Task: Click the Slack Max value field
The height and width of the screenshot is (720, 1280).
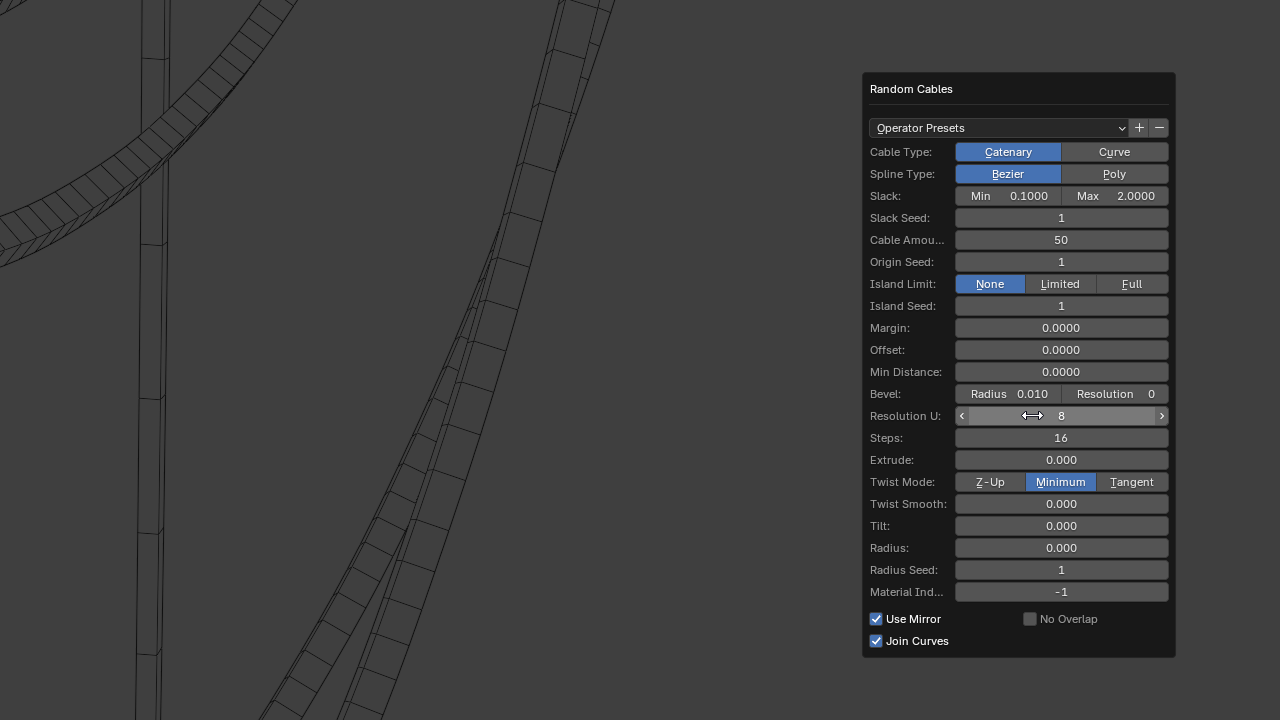Action: 1115,196
